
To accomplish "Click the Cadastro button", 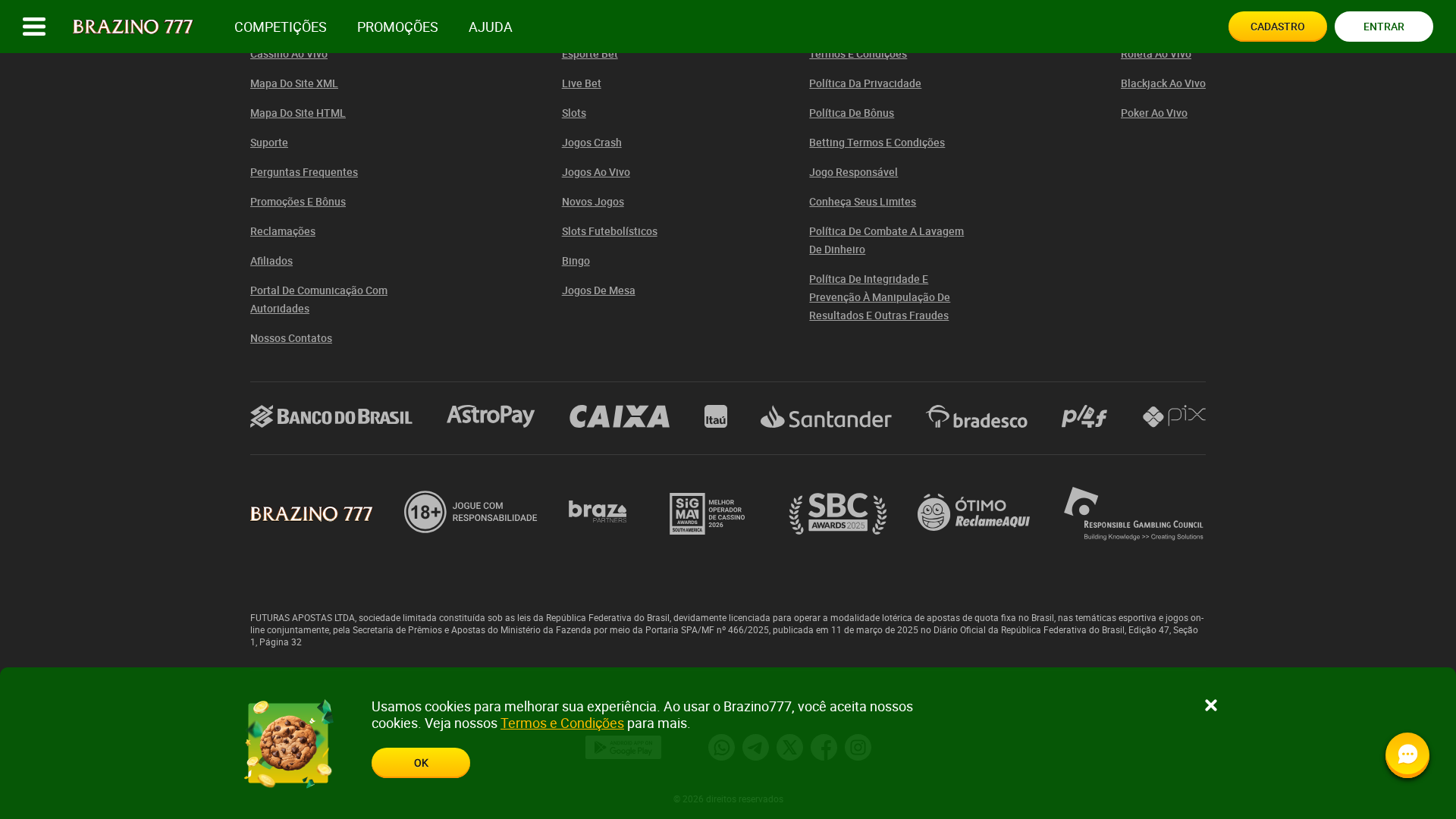I will [1278, 27].
